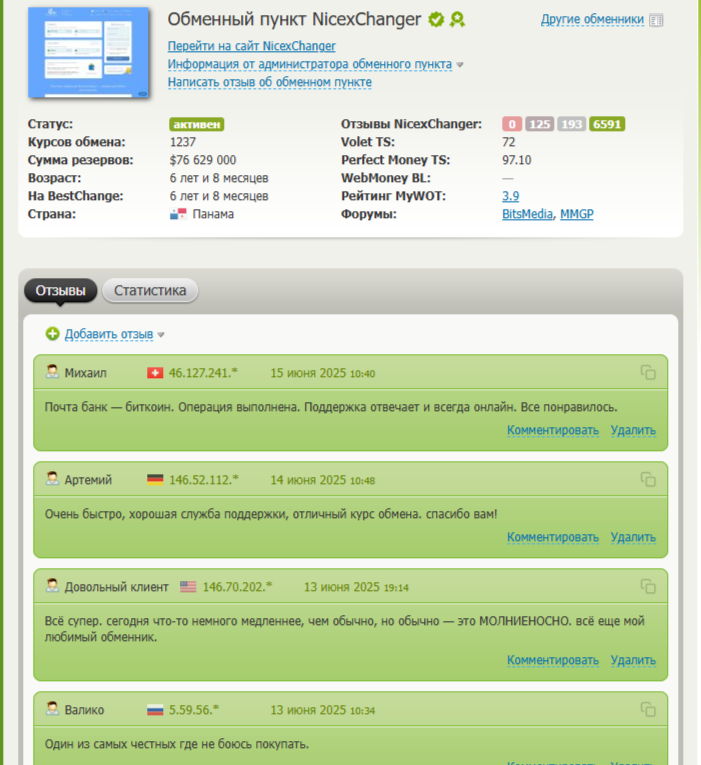This screenshot has width=701, height=765.
Task: Click the IP address 46.127.241.*
Action: tap(203, 373)
